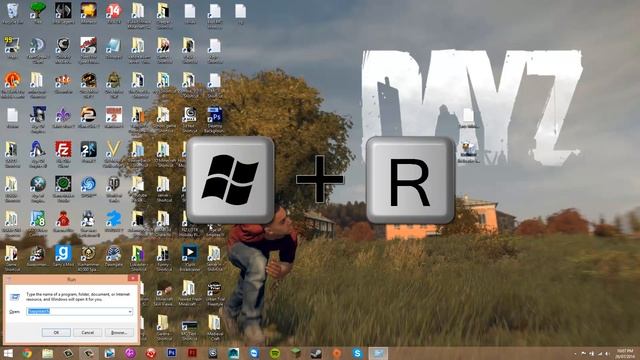This screenshot has height=360, width=640.
Task: Click OK in the Run dialog
Action: (x=56, y=333)
